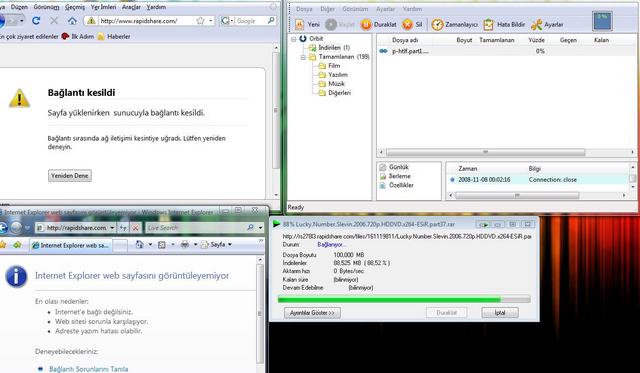Screen dimensions: 640x373
Task: Open Internet Explorer address dropdown arrow
Action: coord(112,228)
